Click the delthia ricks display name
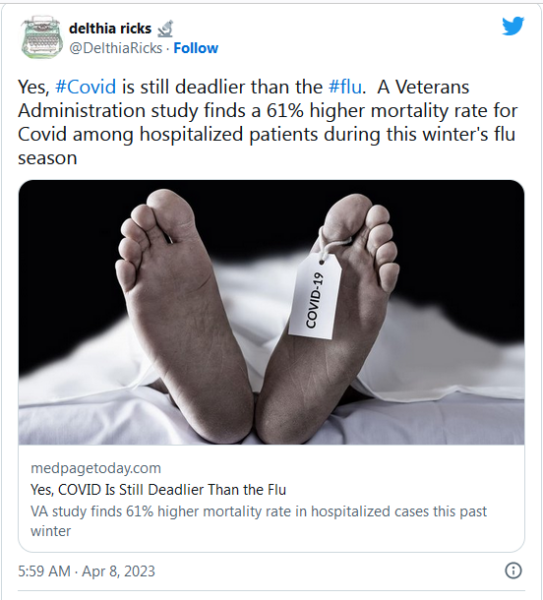The image size is (543, 600). coord(110,29)
